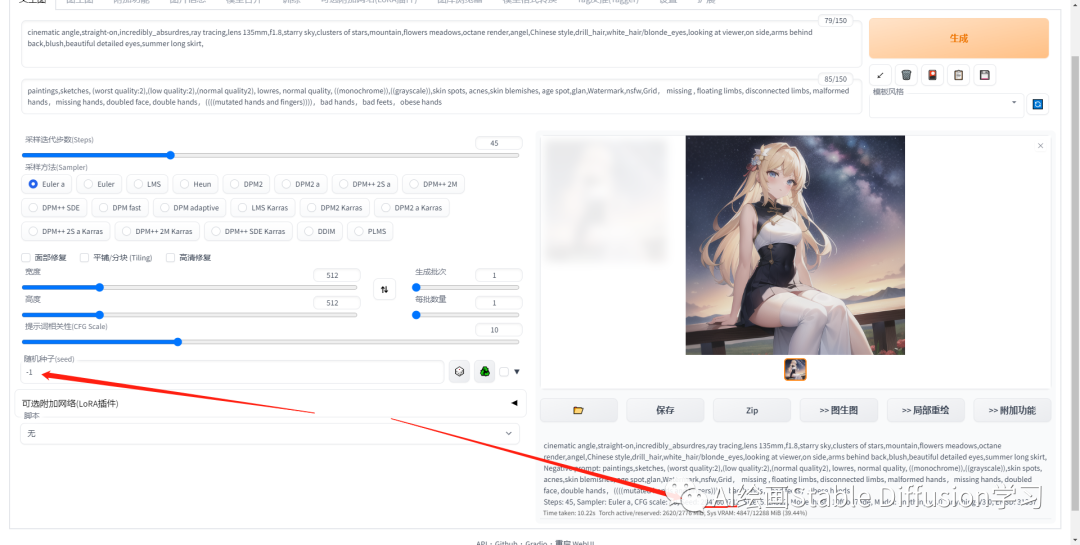This screenshot has height=545, width=1080.
Task: Click into the positive prompt text box
Action: tap(442, 44)
